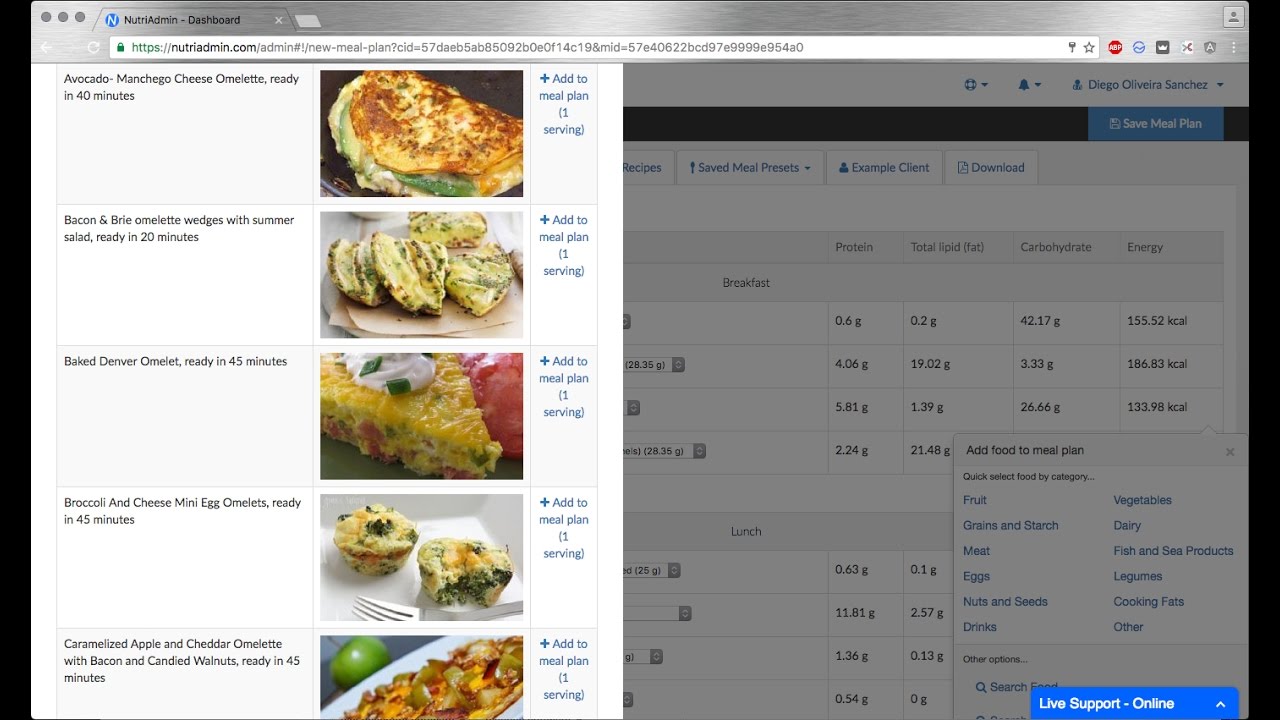Click the Download tab

991,168
